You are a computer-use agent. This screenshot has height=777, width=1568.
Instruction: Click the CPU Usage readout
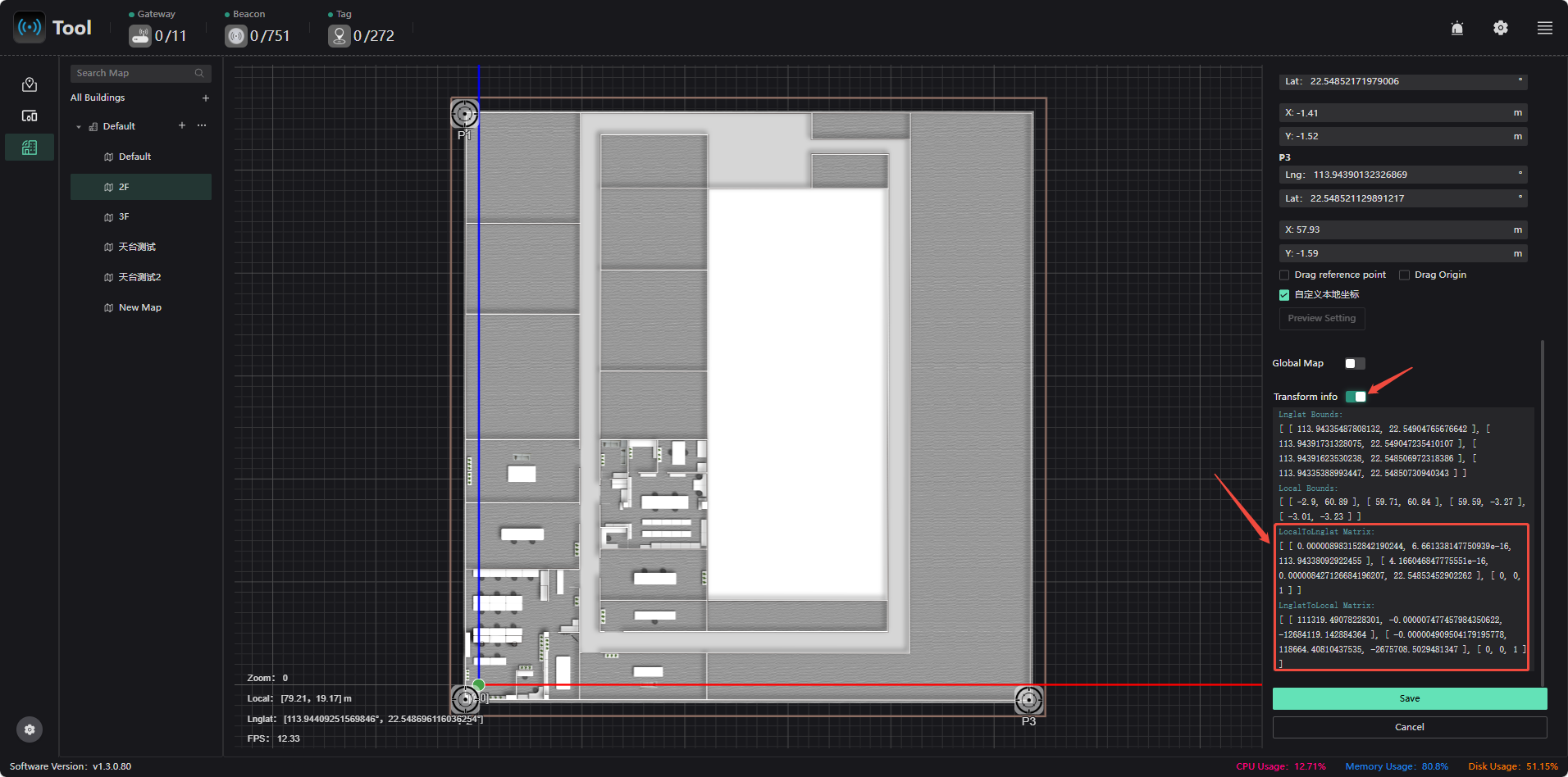[1281, 766]
